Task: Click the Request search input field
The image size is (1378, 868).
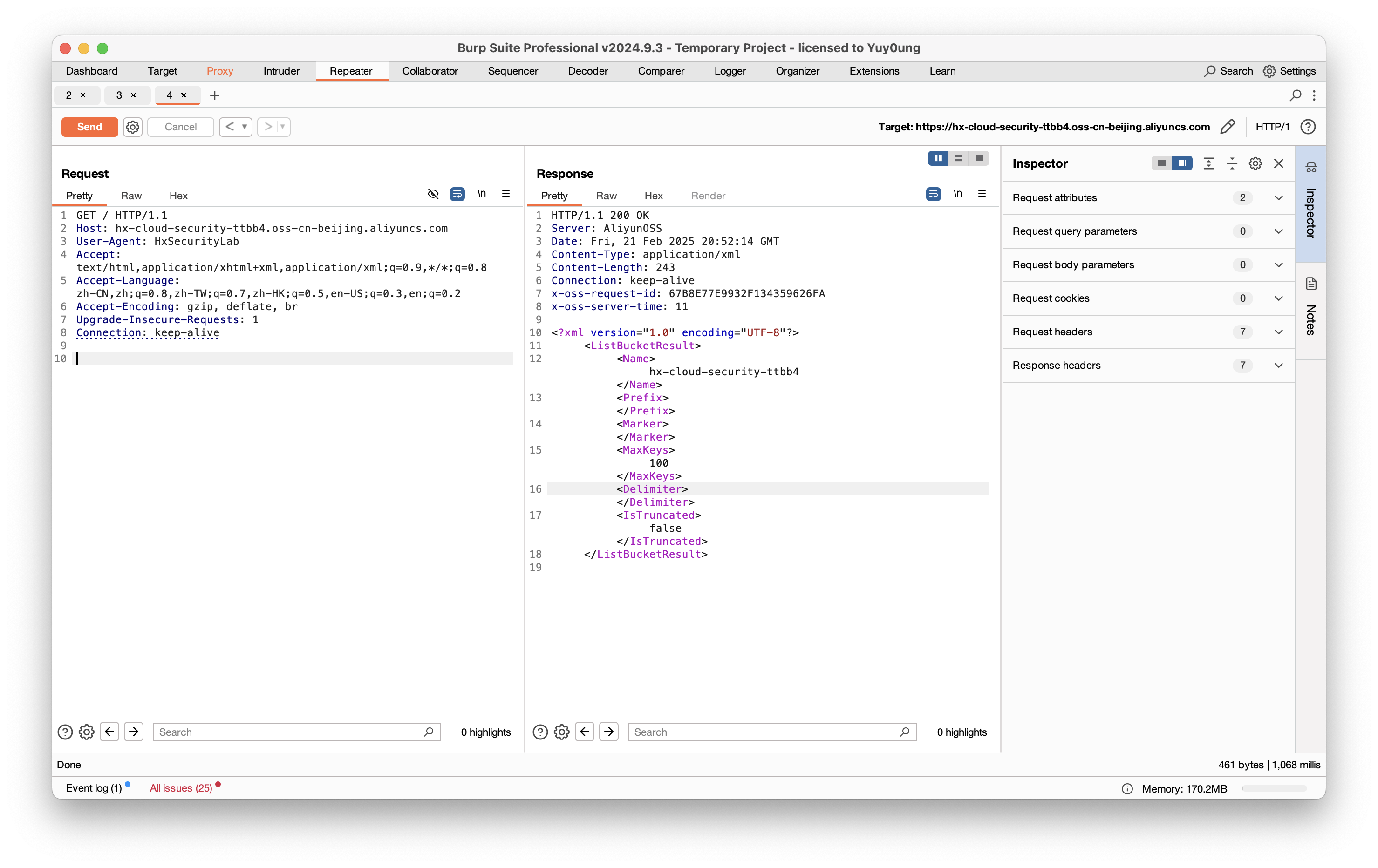Action: tap(289, 732)
